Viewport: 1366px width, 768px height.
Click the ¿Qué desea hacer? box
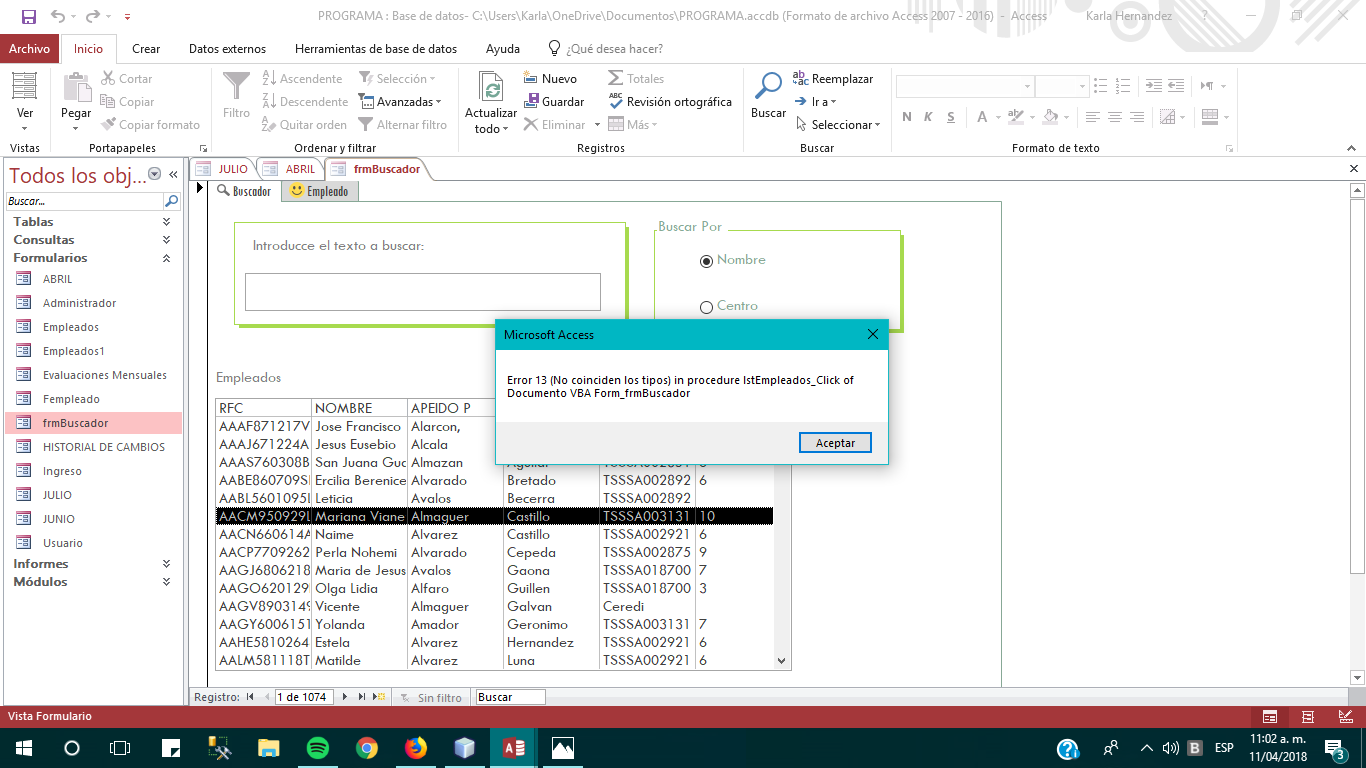click(x=605, y=49)
